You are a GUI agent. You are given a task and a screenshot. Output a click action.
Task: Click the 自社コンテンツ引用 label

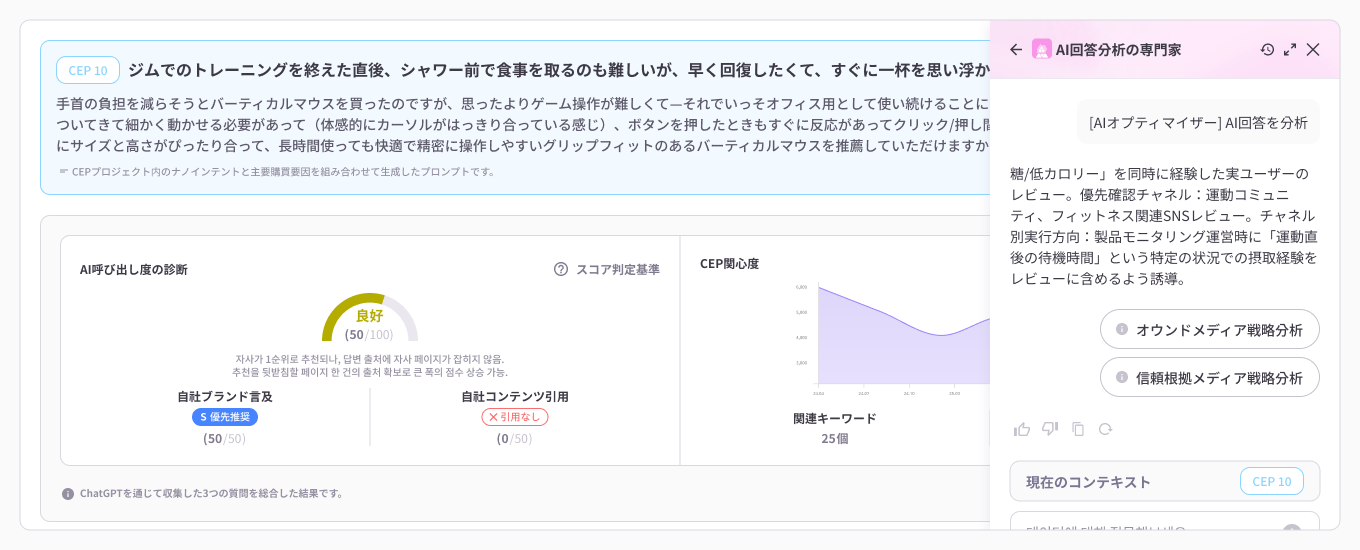[x=515, y=396]
